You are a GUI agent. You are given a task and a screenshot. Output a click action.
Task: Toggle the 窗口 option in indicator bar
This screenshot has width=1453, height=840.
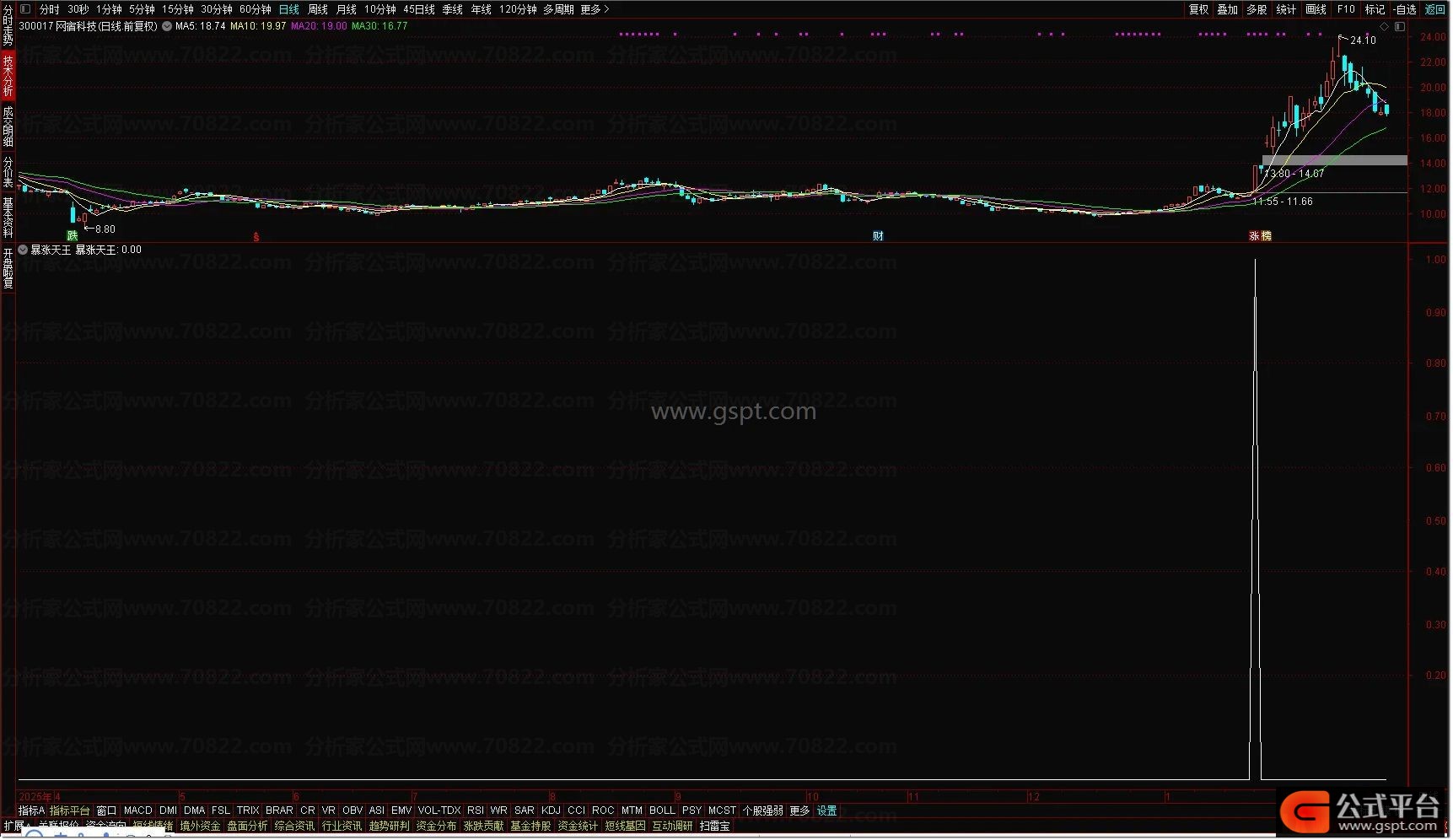(106, 810)
